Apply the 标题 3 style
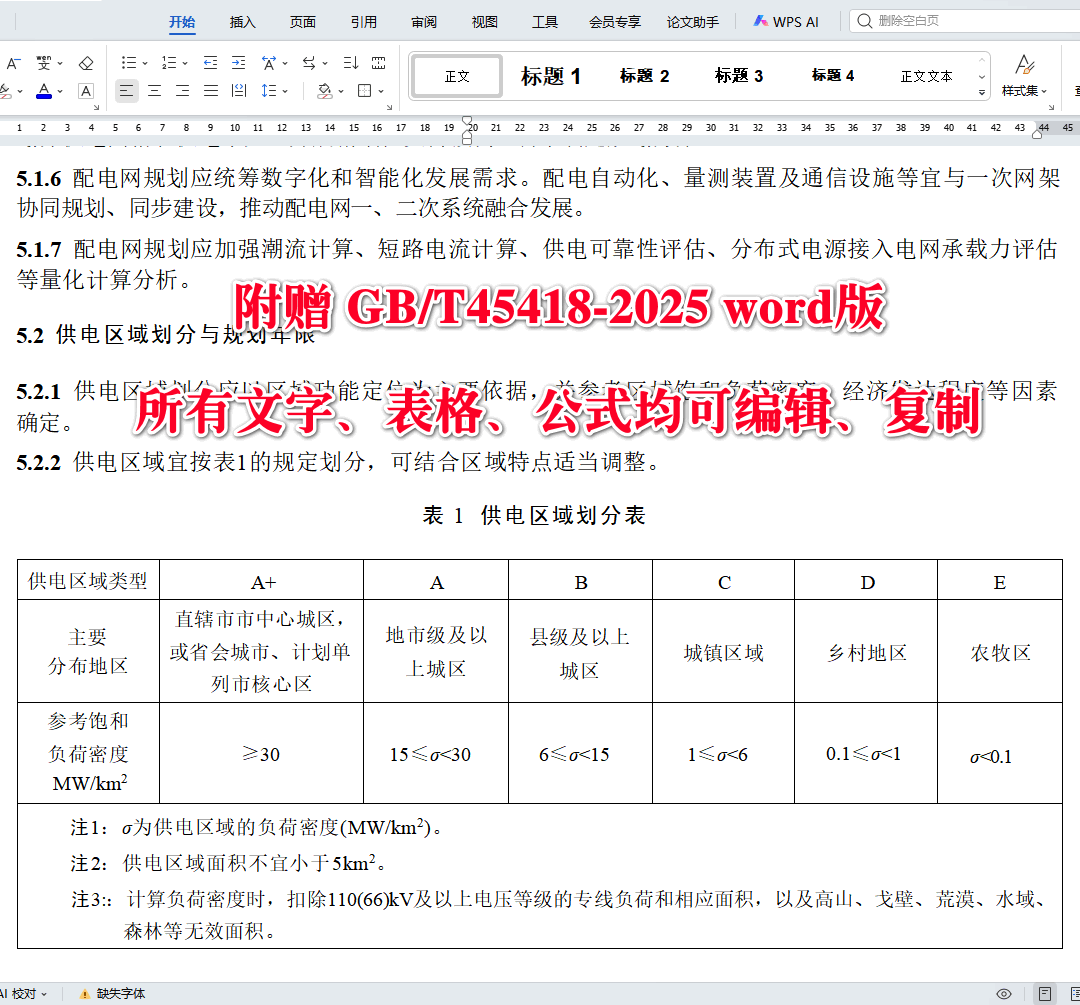Image resolution: width=1080 pixels, height=1005 pixels. 739,76
